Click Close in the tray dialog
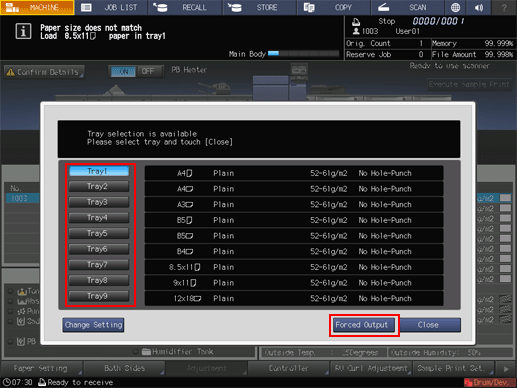This screenshot has width=517, height=388. coord(430,325)
